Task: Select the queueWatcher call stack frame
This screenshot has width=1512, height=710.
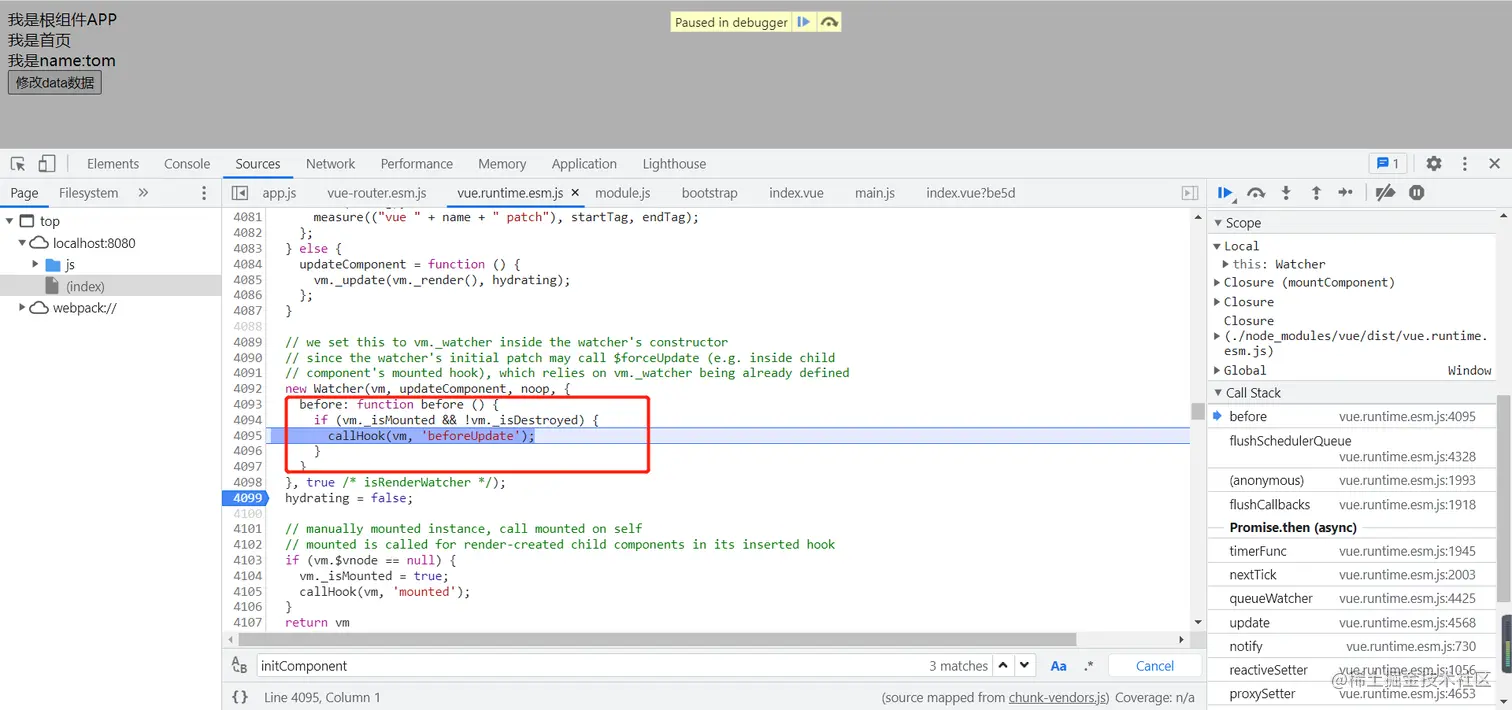Action: 1353,598
